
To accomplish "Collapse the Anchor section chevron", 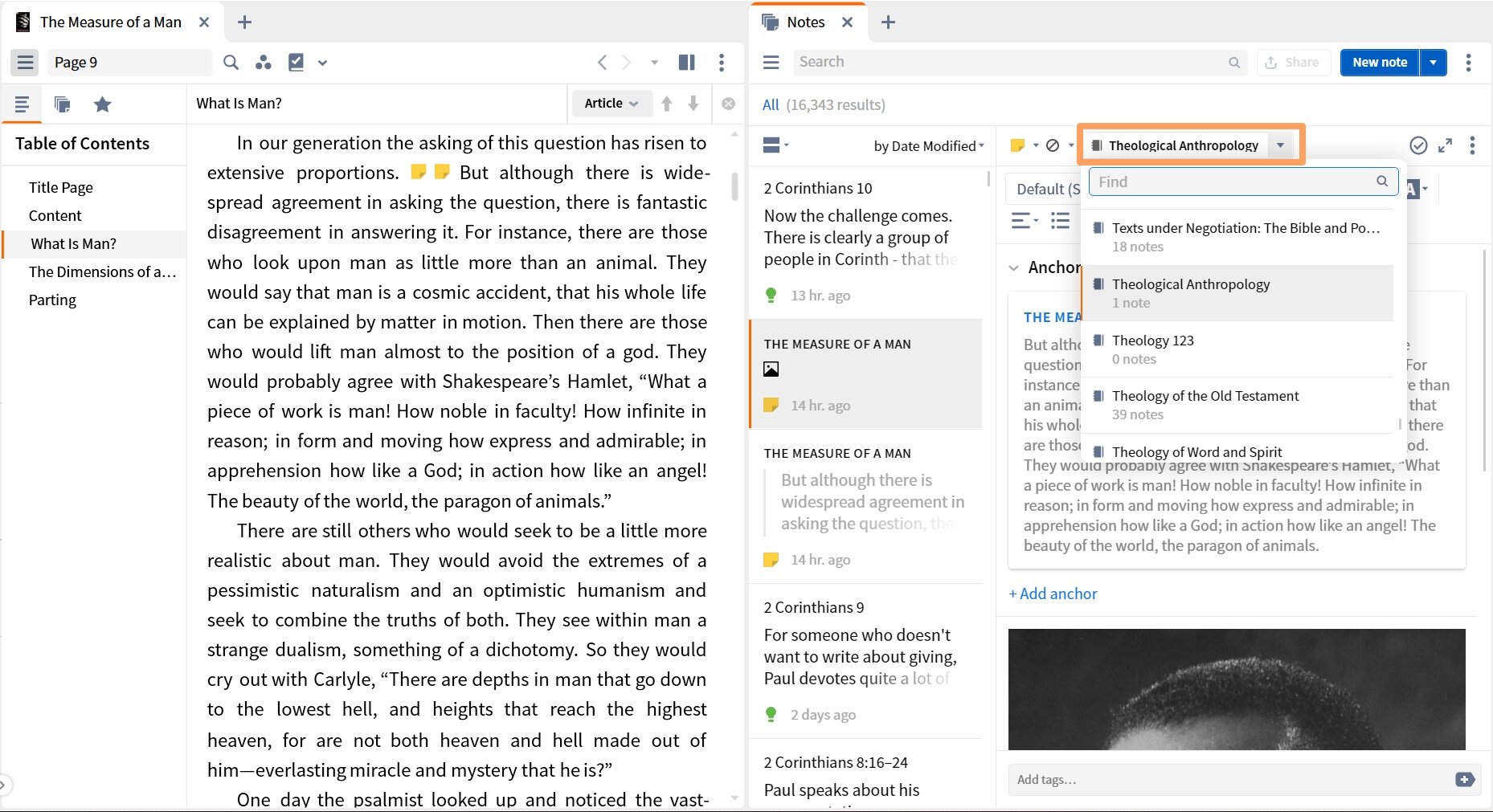I will (x=1014, y=267).
